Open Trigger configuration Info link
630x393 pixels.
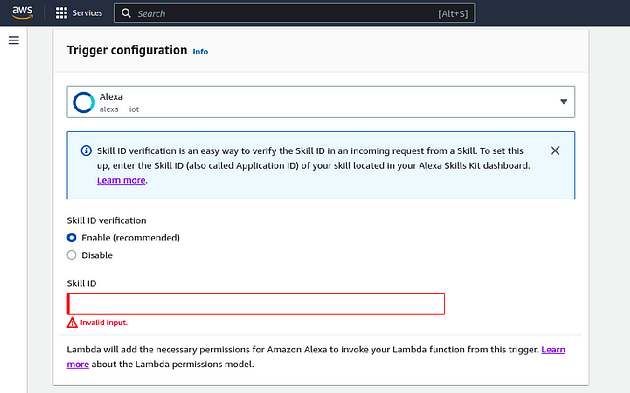pyautogui.click(x=200, y=51)
